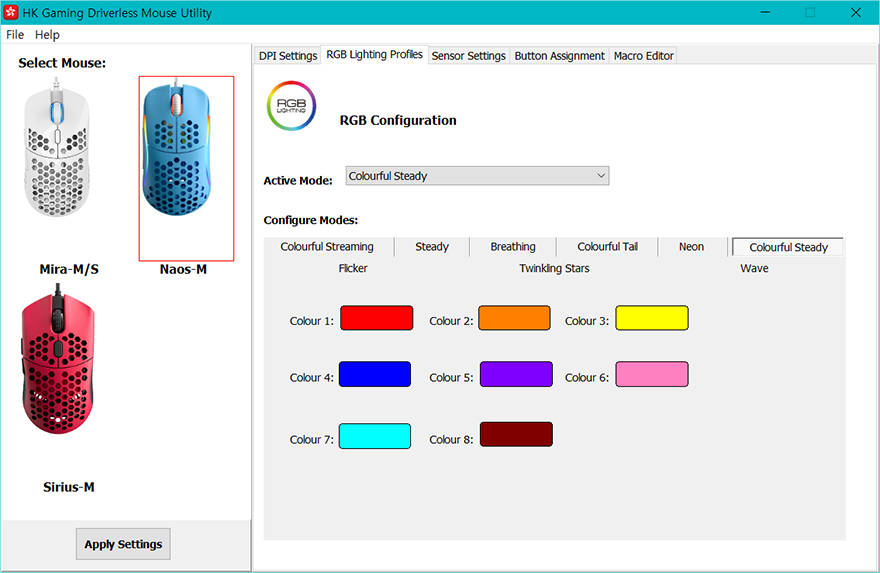Viewport: 880px width, 573px height.
Task: Open the purple Colour 5 swatch
Action: click(516, 374)
